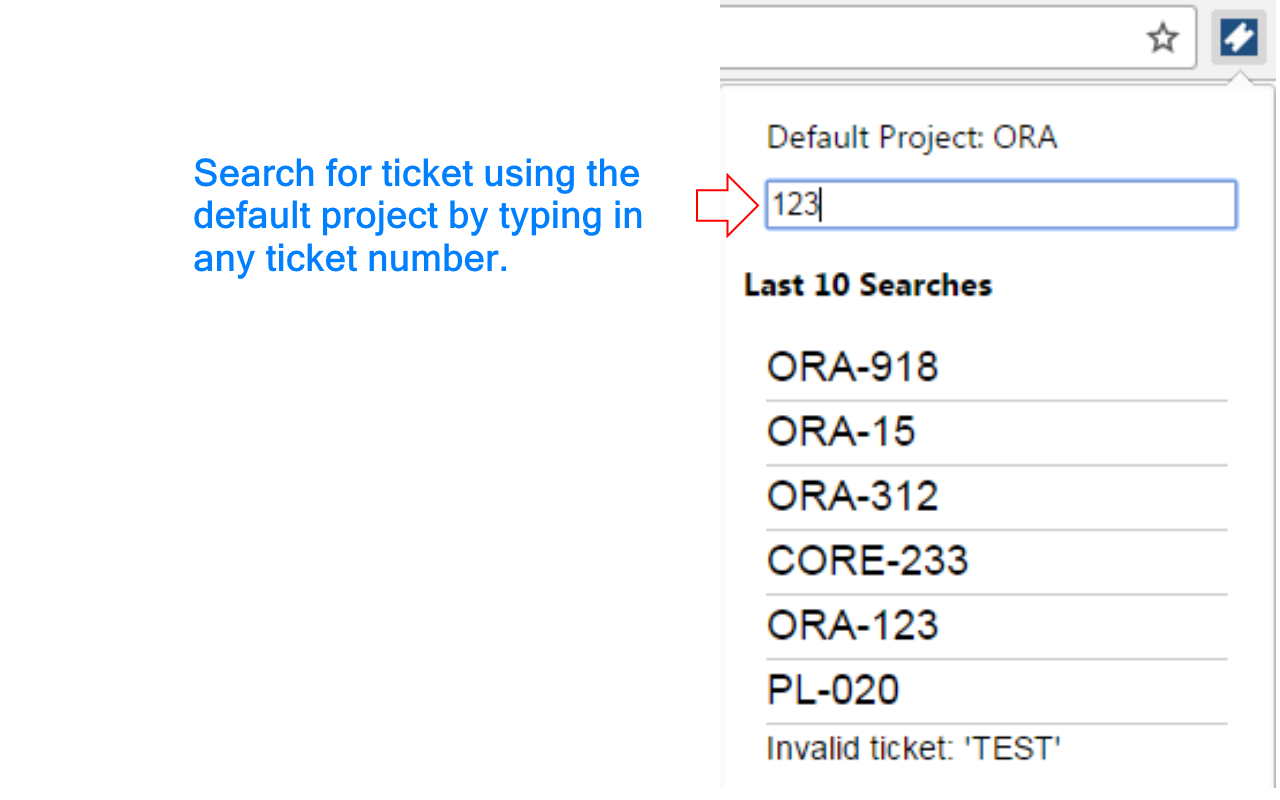Click the ORA-123 search history item
The image size is (1280, 800).
852,624
